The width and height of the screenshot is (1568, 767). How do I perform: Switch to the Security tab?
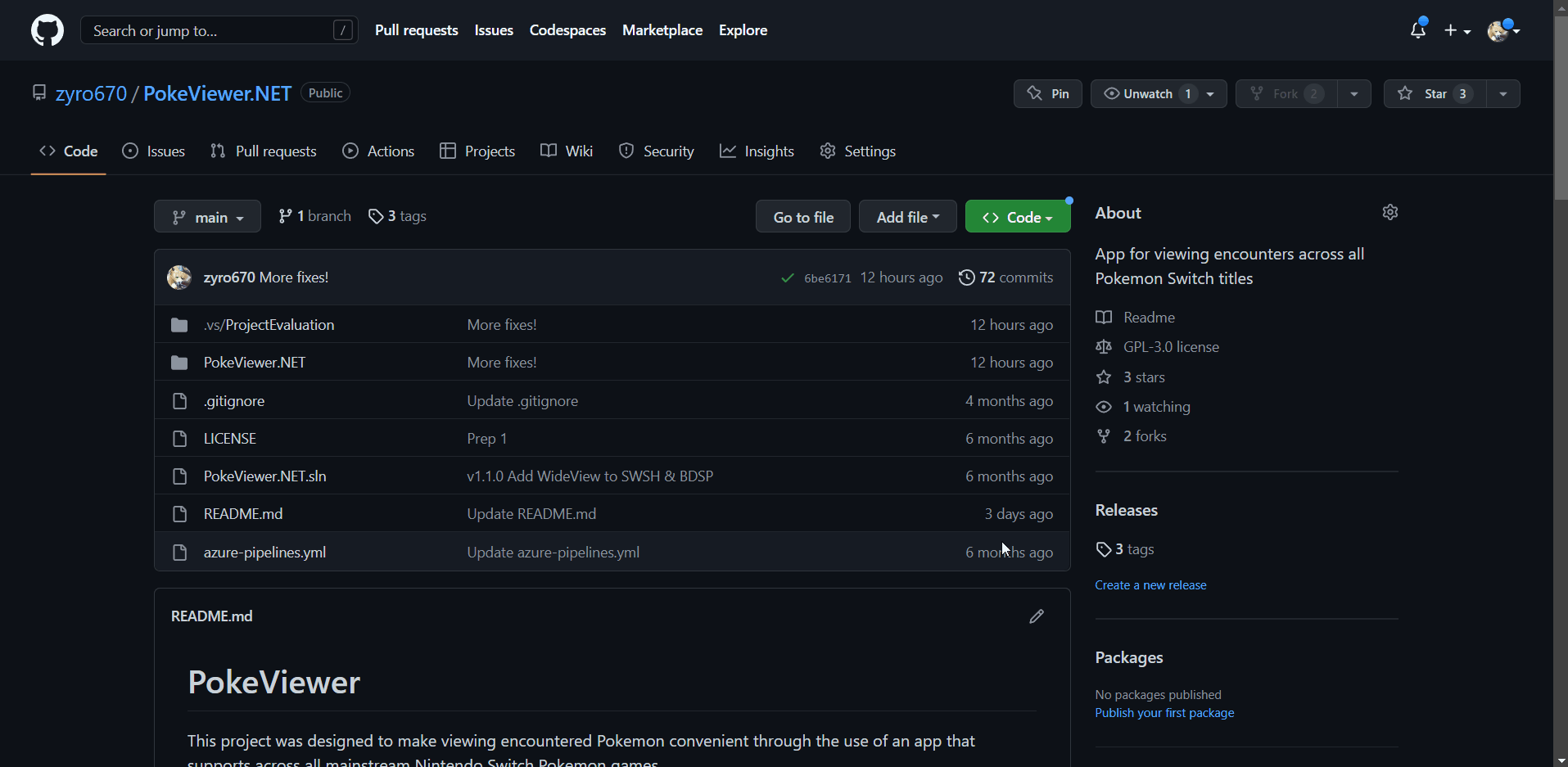[657, 151]
